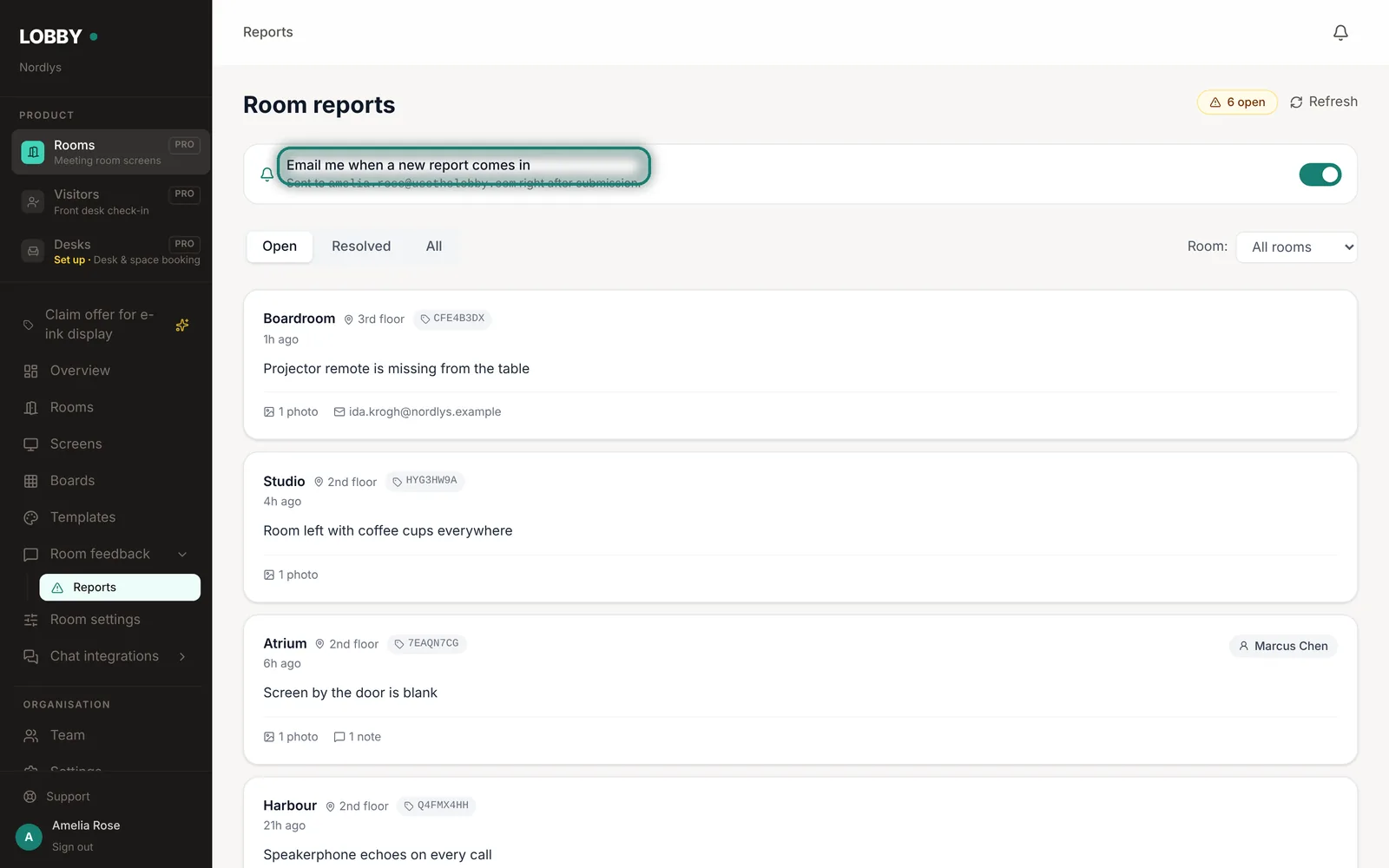Image resolution: width=1389 pixels, height=868 pixels.
Task: Click the Rooms product door icon
Action: coord(33,152)
